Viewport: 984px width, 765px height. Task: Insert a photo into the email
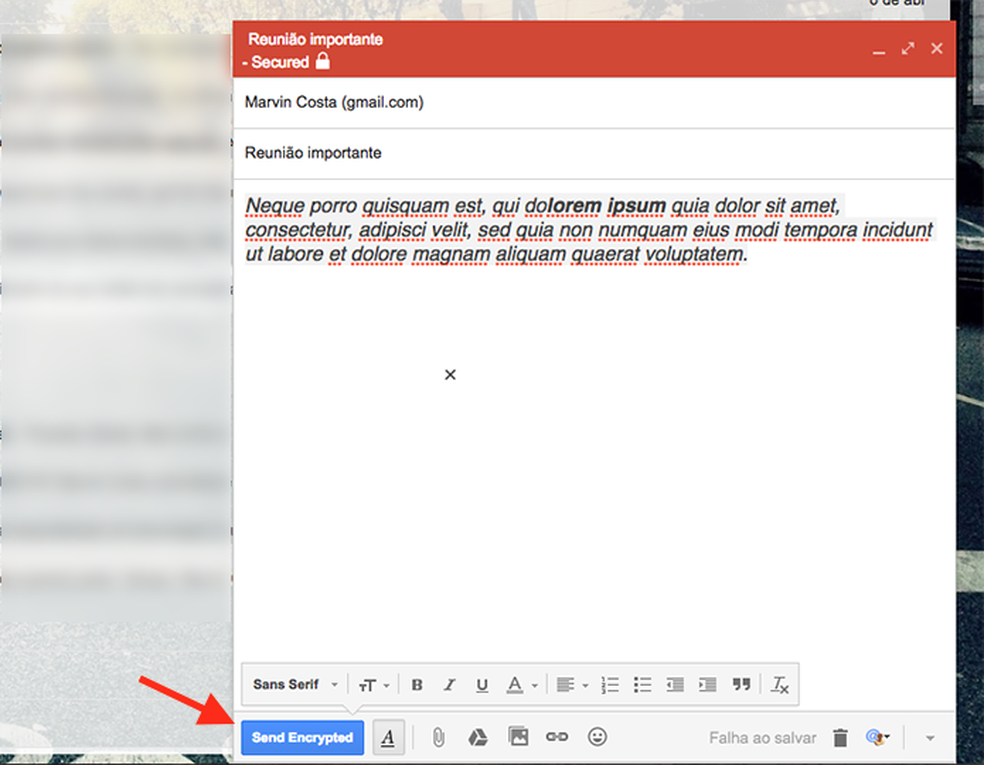(x=519, y=736)
